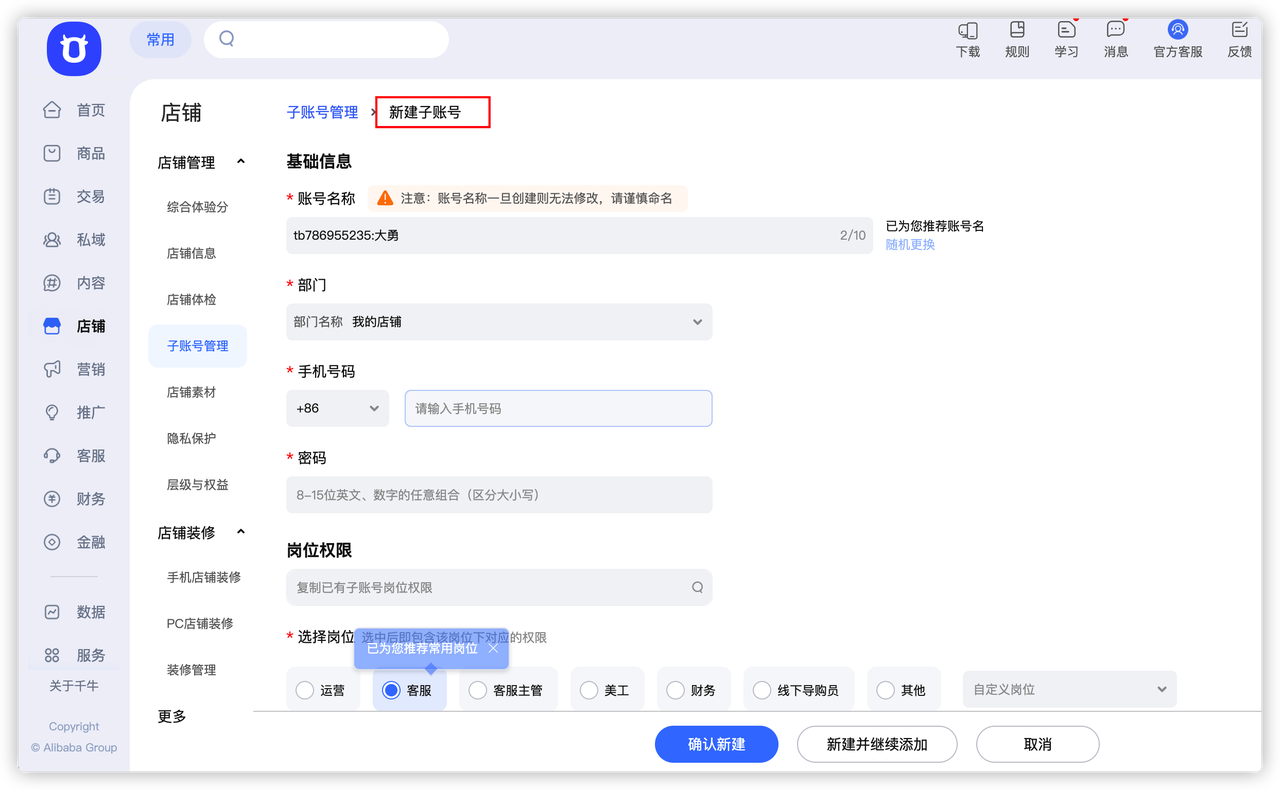Click the search magnifier icon in top bar
This screenshot has height=790, width=1280.
(227, 39)
